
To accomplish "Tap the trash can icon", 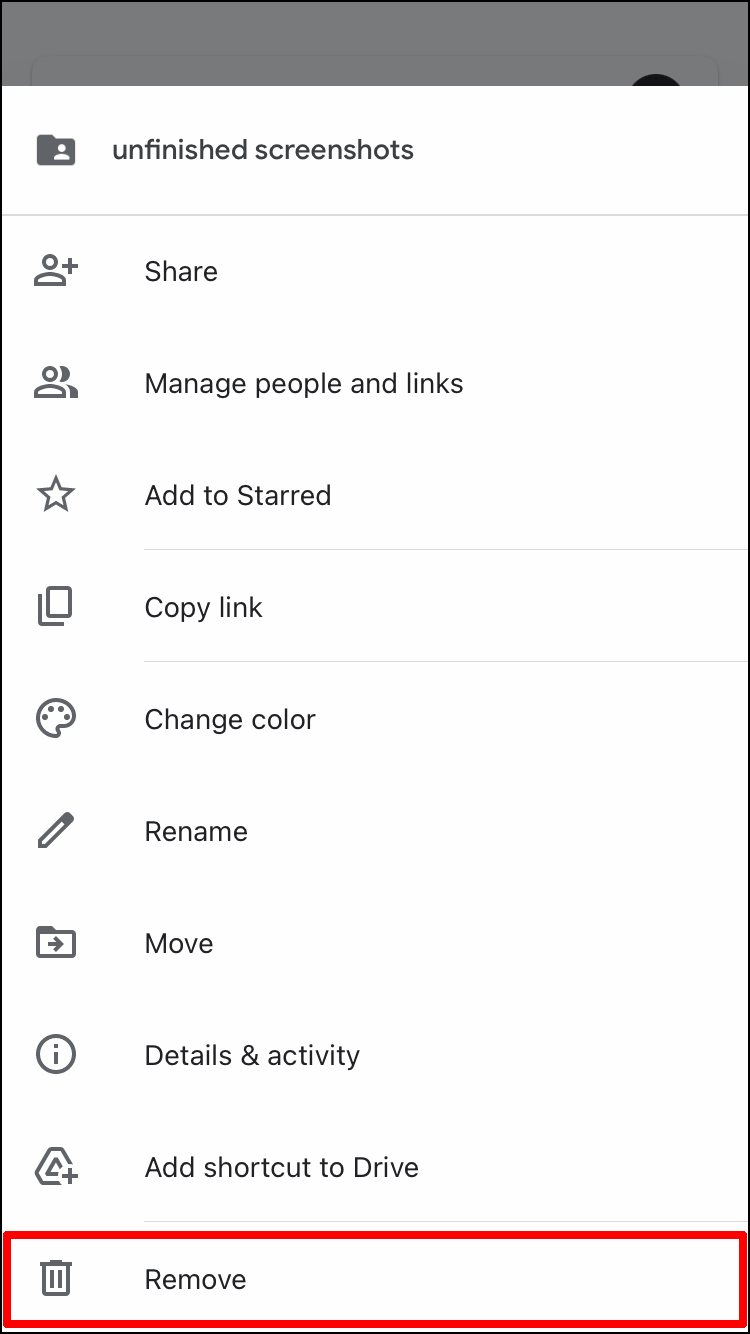I will (x=56, y=1279).
